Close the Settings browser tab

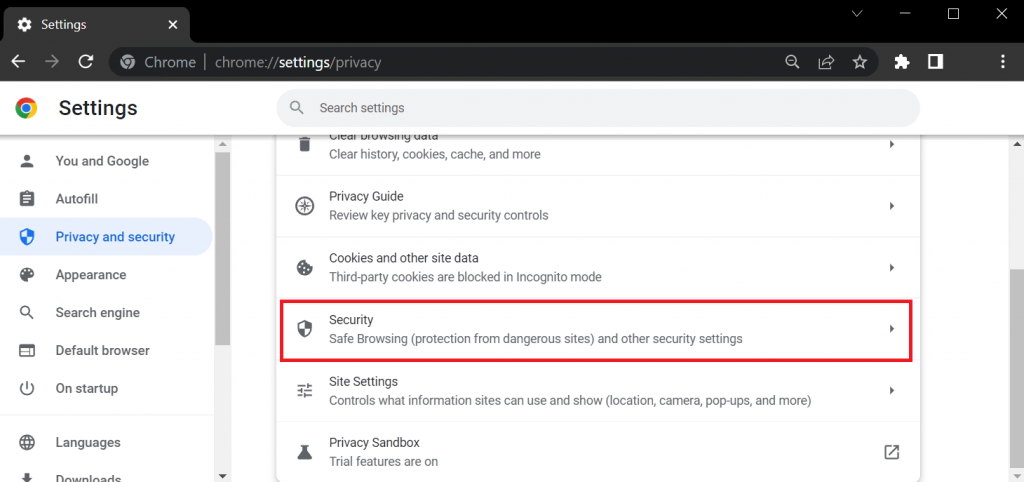coord(173,24)
